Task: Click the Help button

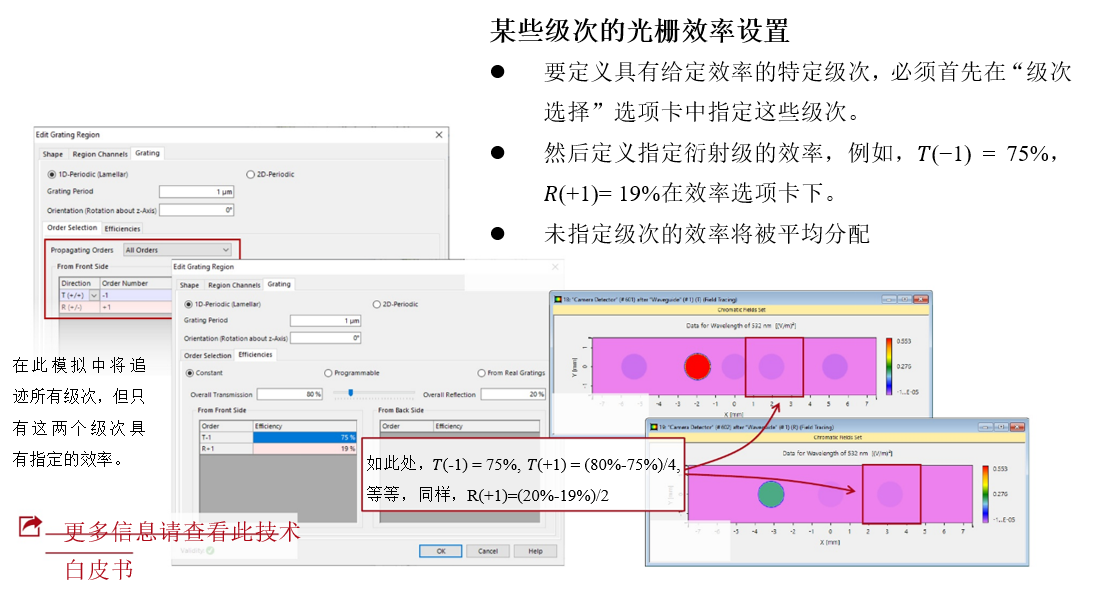Action: pos(535,551)
